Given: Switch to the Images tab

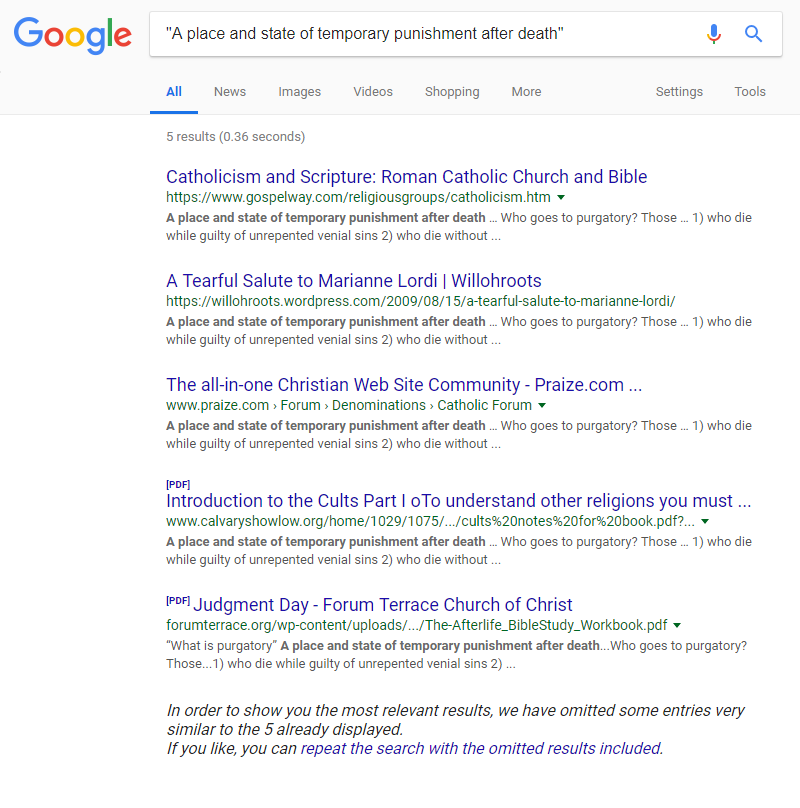Looking at the screenshot, I should coord(299,92).
